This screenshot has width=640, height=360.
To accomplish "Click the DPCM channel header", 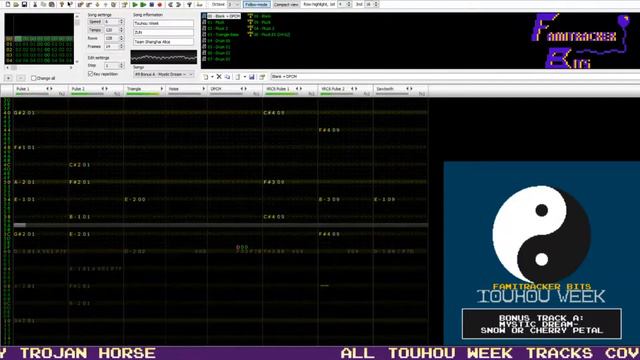I will point(234,91).
